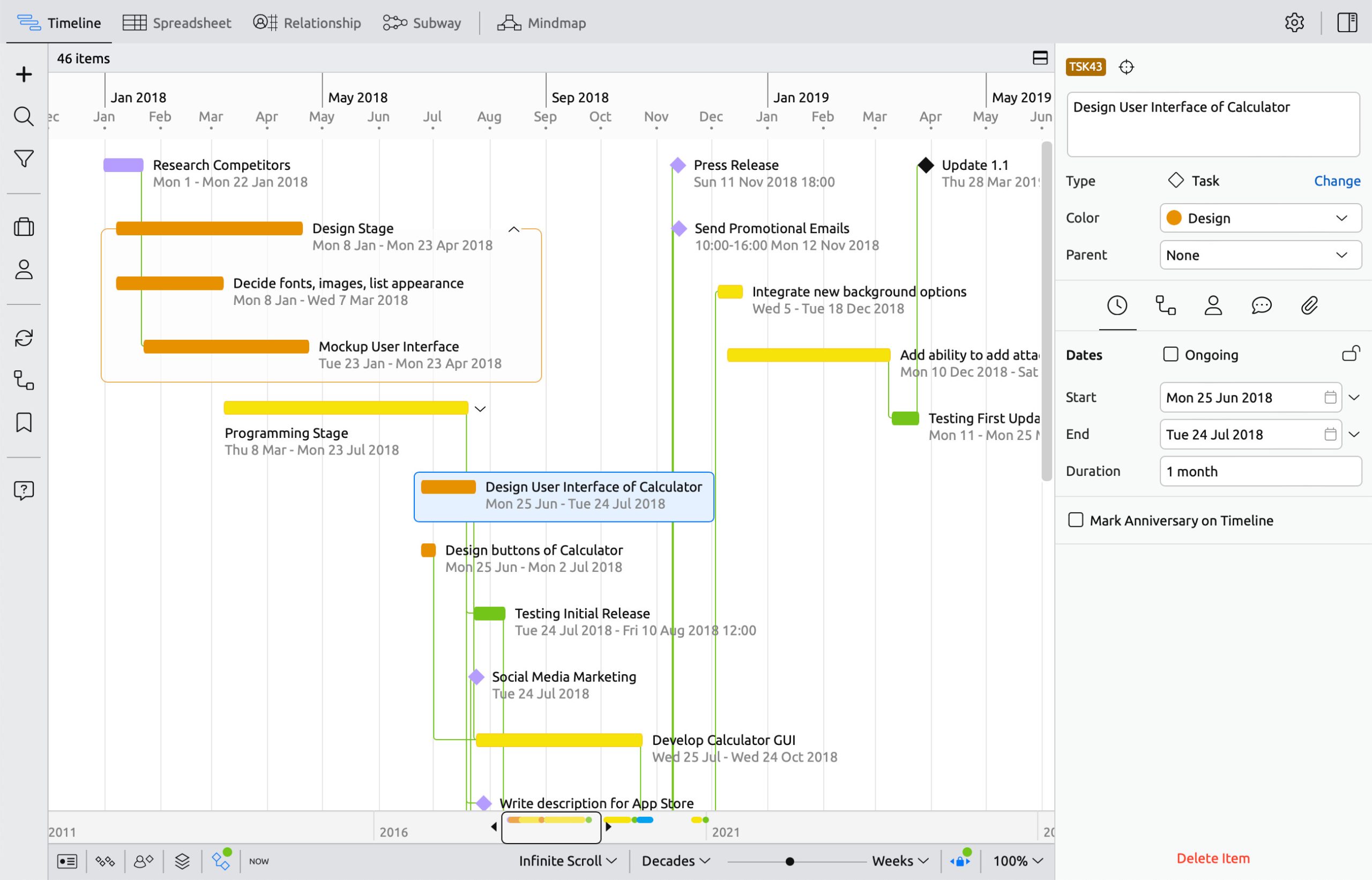Jump to NOW on the timeline
Image resolution: width=1372 pixels, height=880 pixels.
click(x=259, y=861)
